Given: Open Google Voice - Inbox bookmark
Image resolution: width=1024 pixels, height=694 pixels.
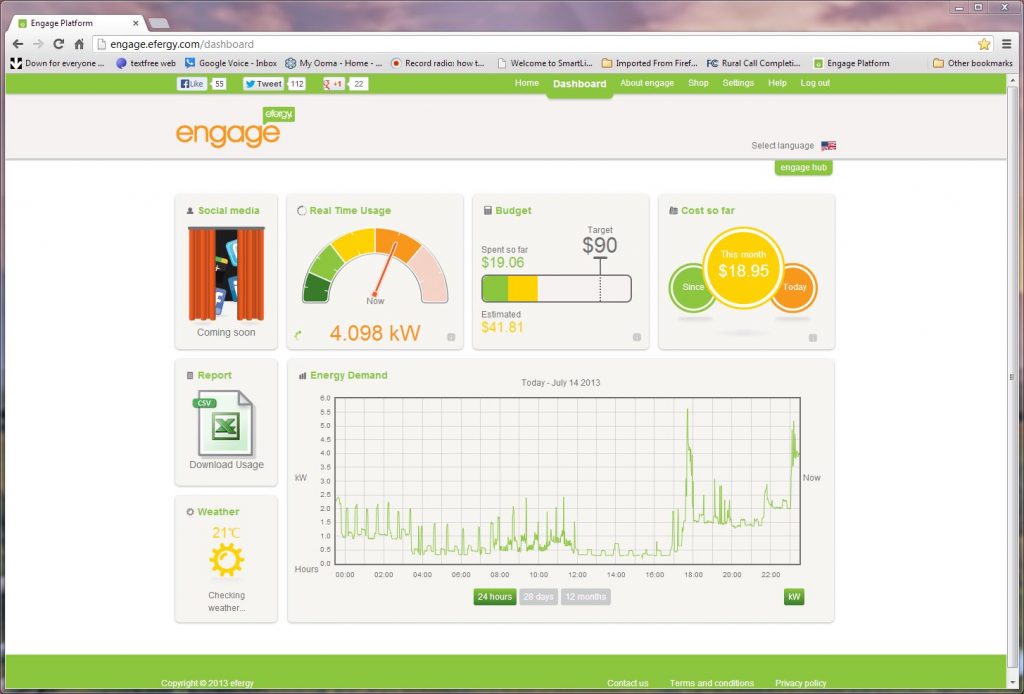Looking at the screenshot, I should tap(231, 63).
